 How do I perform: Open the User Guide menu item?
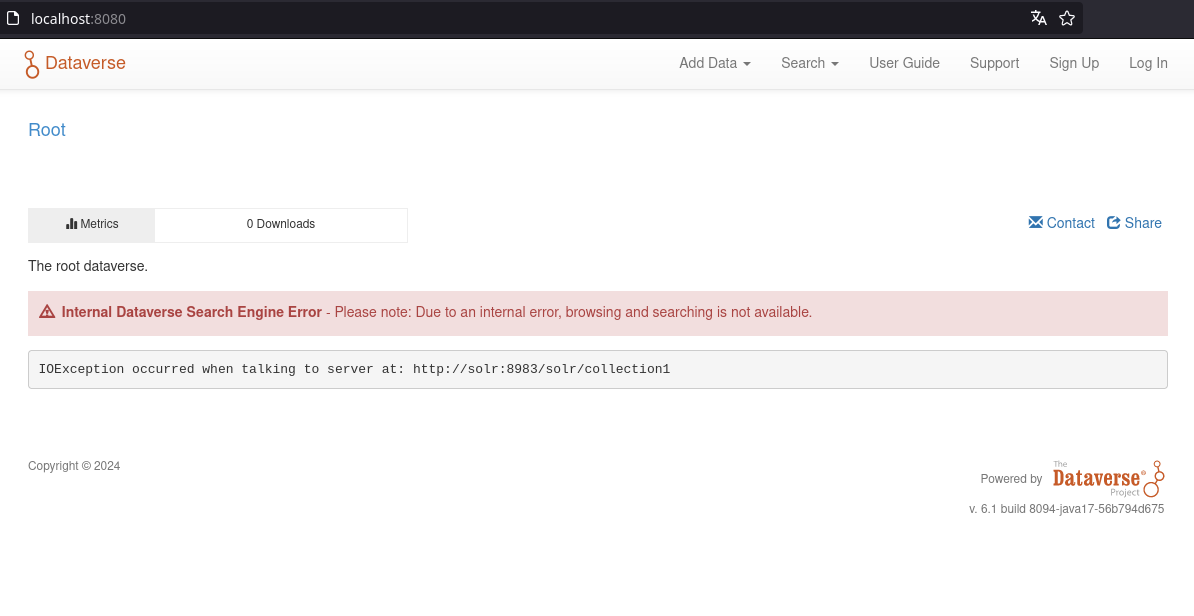pyautogui.click(x=904, y=63)
